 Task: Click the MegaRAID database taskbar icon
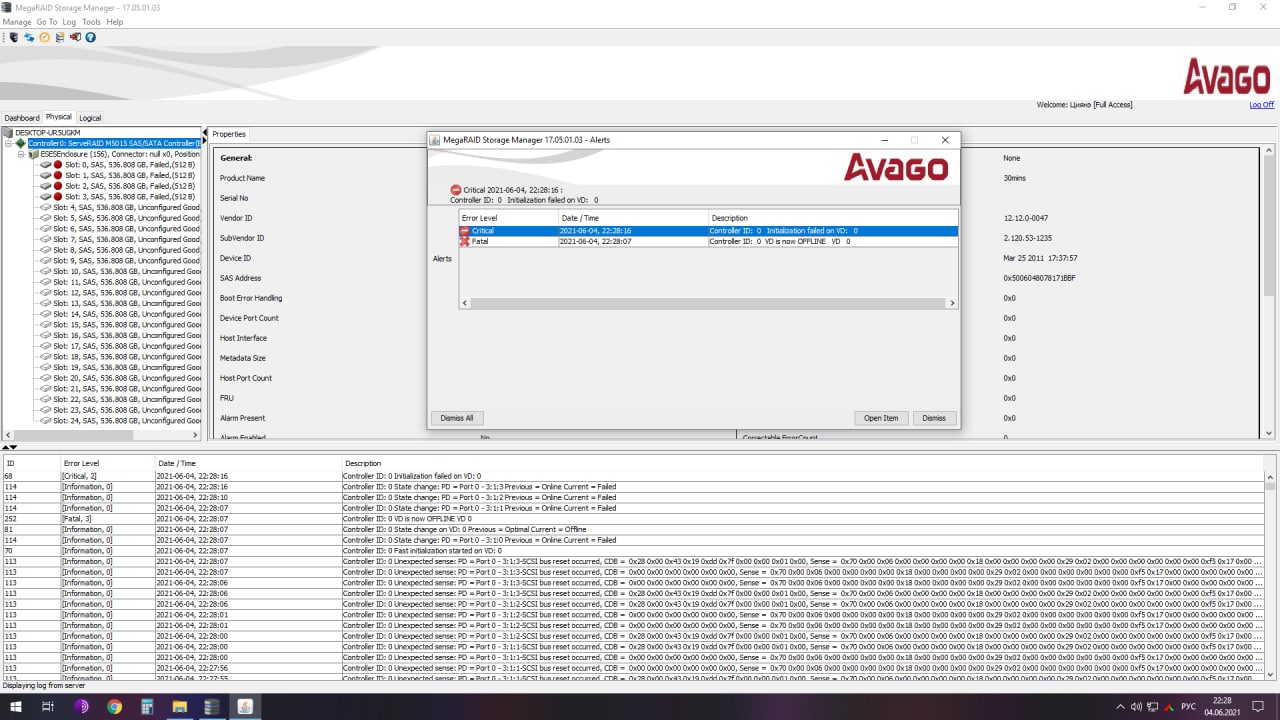[212, 707]
